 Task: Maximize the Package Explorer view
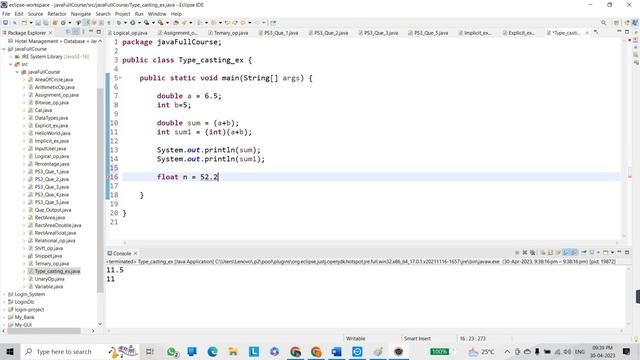tap(98, 32)
